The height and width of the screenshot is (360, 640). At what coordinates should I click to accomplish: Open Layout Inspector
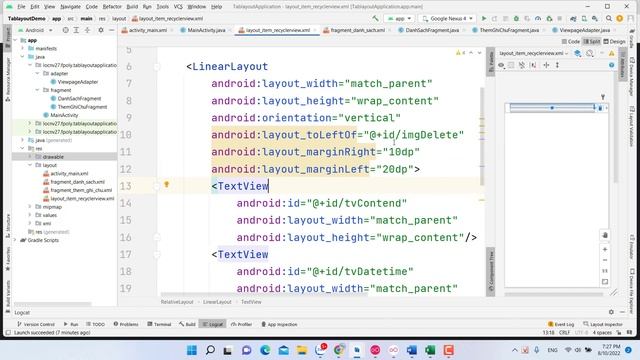coord(603,324)
